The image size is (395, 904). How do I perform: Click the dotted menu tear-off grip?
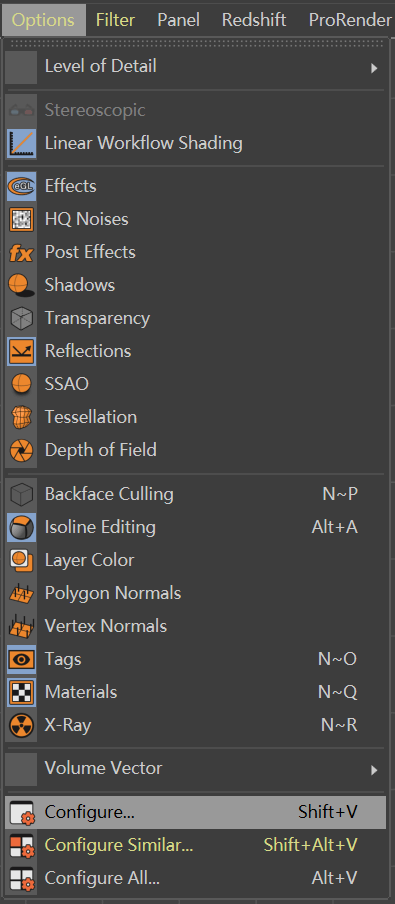[x=196, y=43]
